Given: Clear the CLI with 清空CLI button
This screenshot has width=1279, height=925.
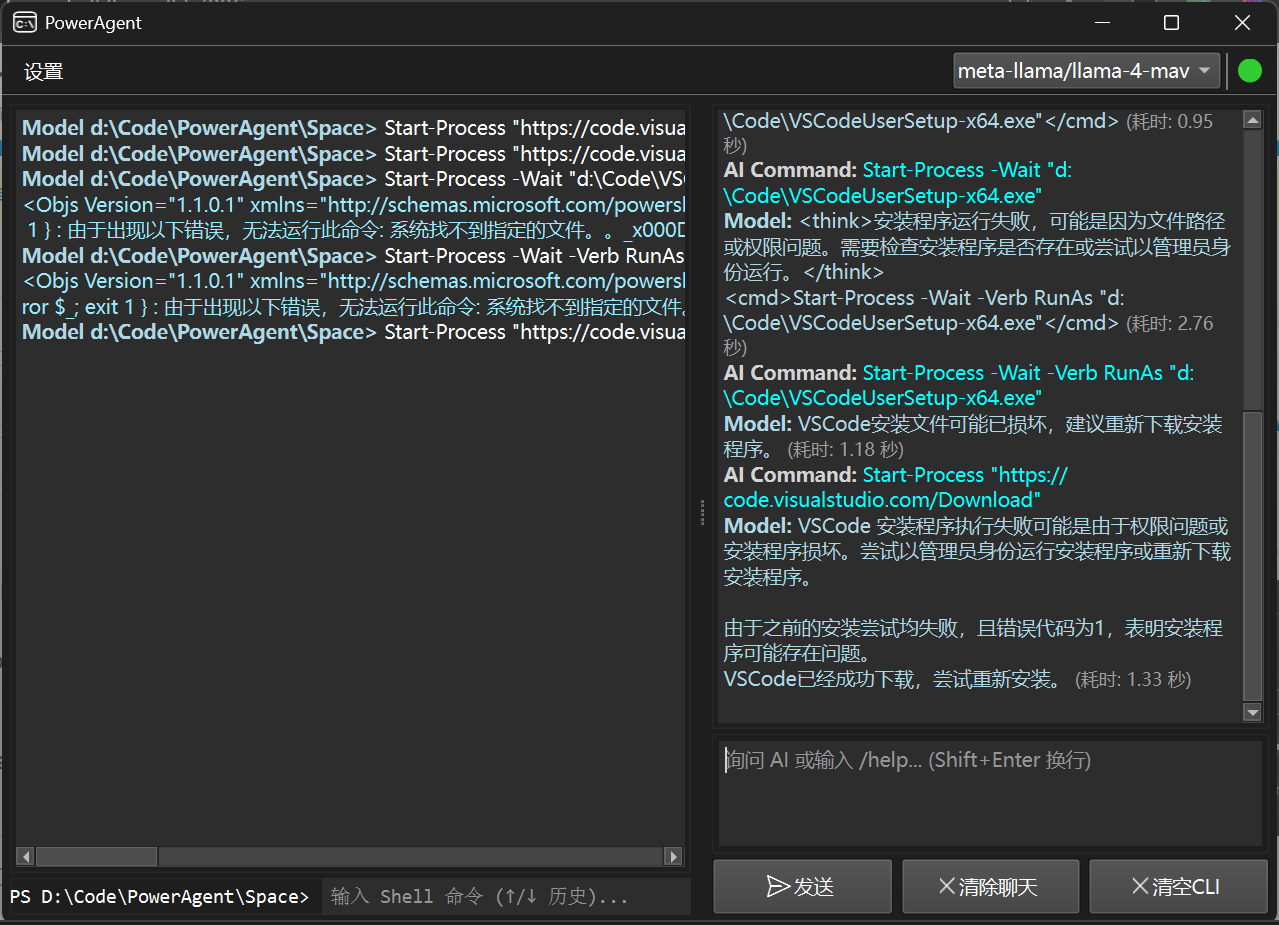Looking at the screenshot, I should [1177, 887].
